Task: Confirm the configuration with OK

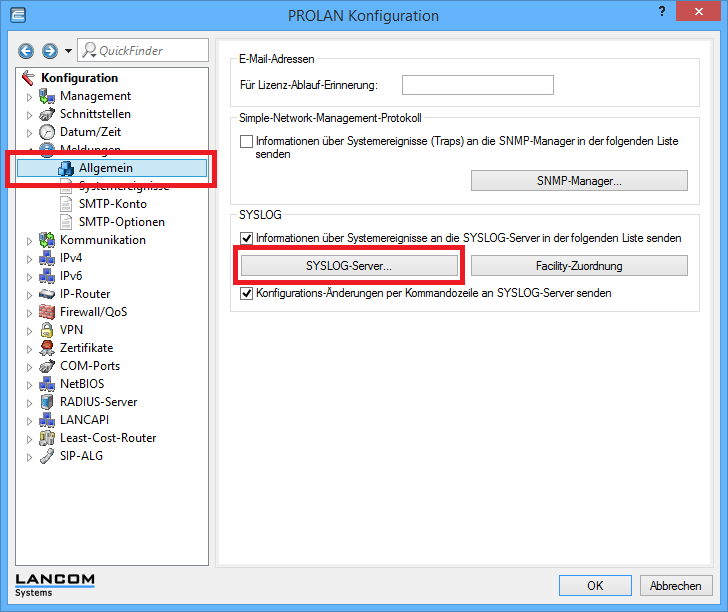Action: pos(595,586)
